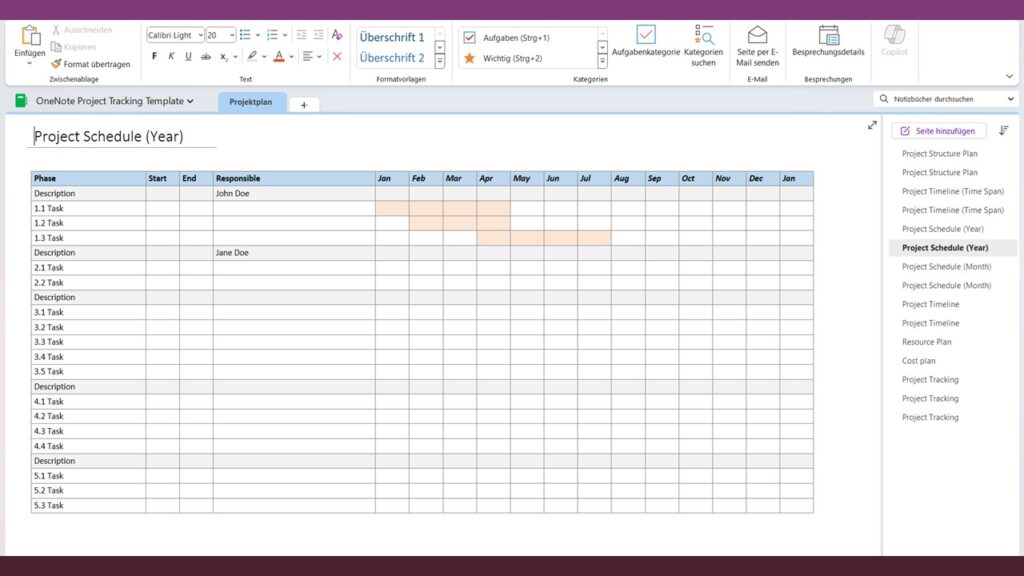Toggle bold formatting (F)

click(154, 56)
